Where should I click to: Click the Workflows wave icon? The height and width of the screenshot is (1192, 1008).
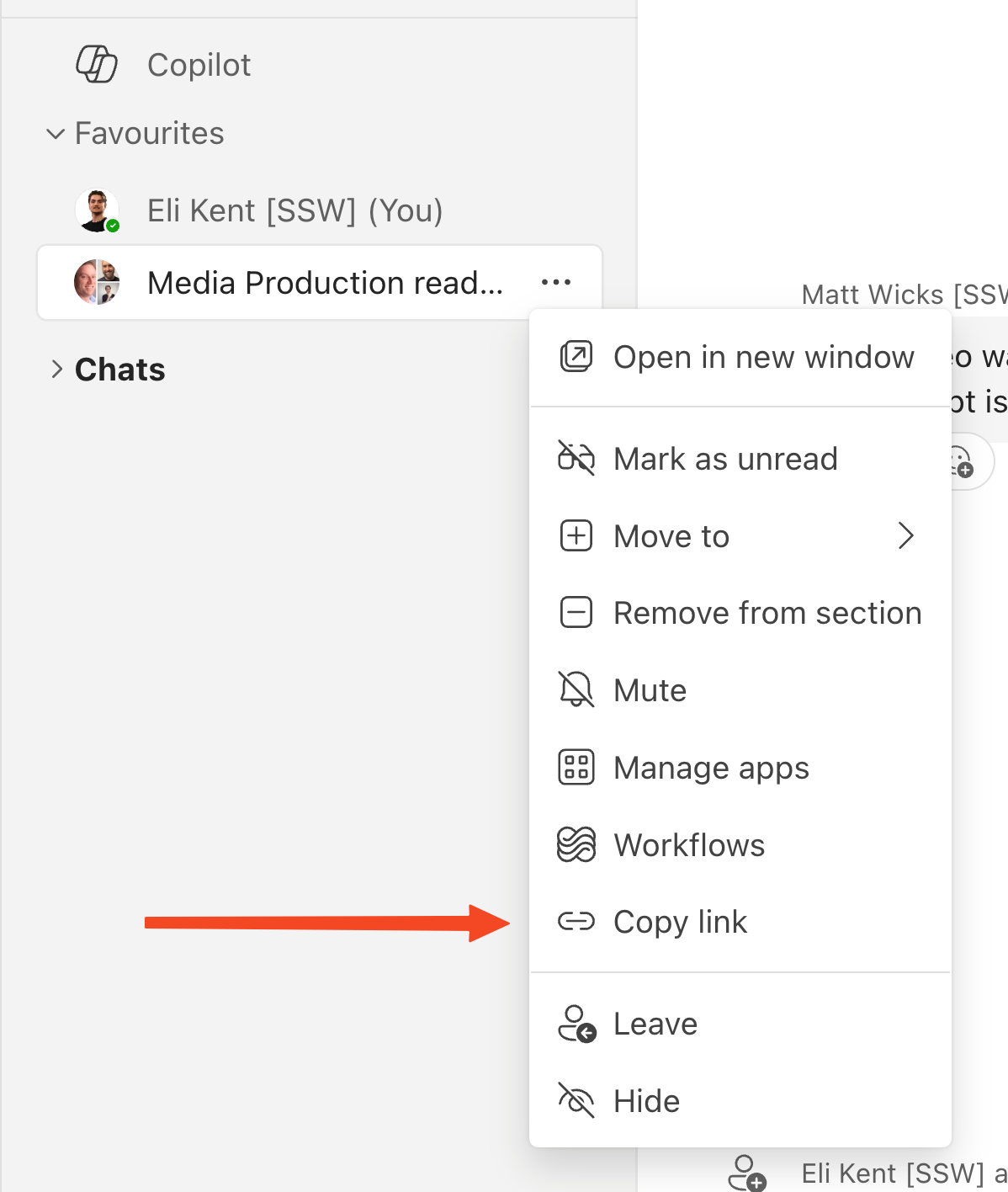coord(576,845)
